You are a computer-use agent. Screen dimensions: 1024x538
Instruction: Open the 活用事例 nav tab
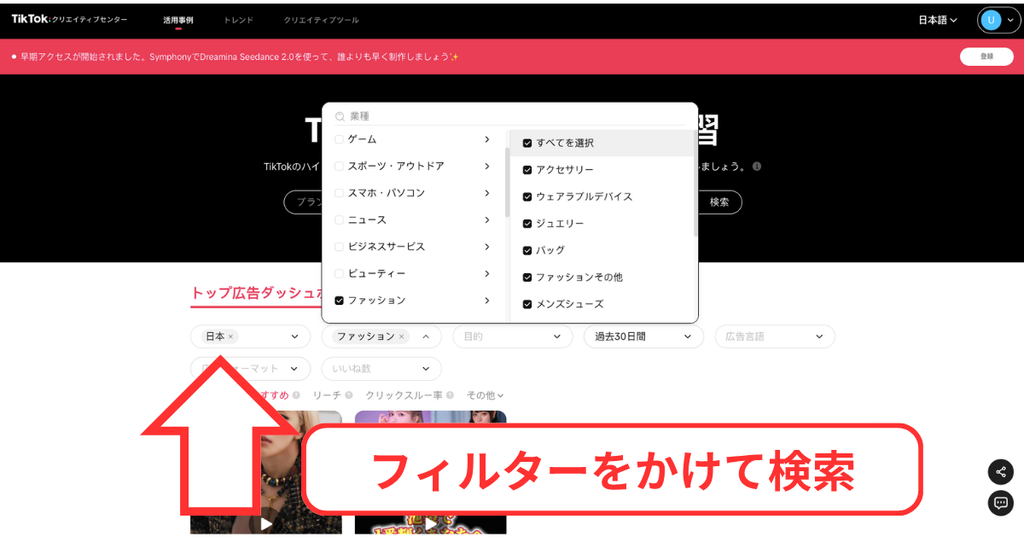pyautogui.click(x=178, y=20)
